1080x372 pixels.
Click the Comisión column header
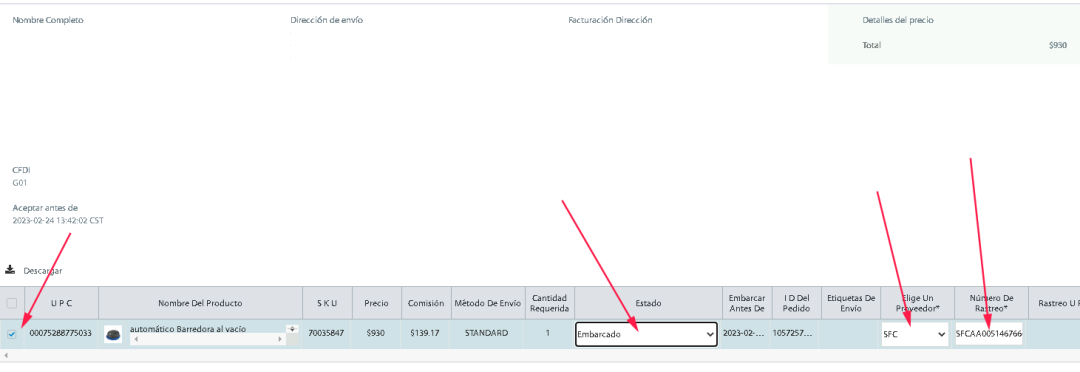(x=426, y=303)
